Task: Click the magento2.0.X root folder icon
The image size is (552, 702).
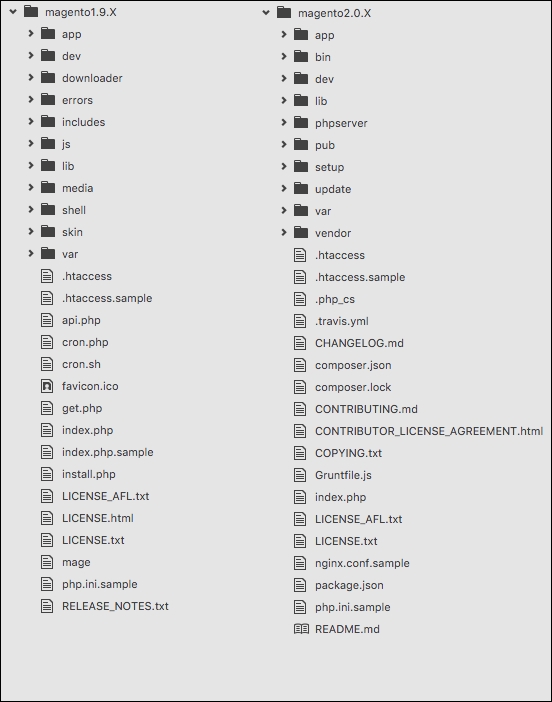Action: 284,12
